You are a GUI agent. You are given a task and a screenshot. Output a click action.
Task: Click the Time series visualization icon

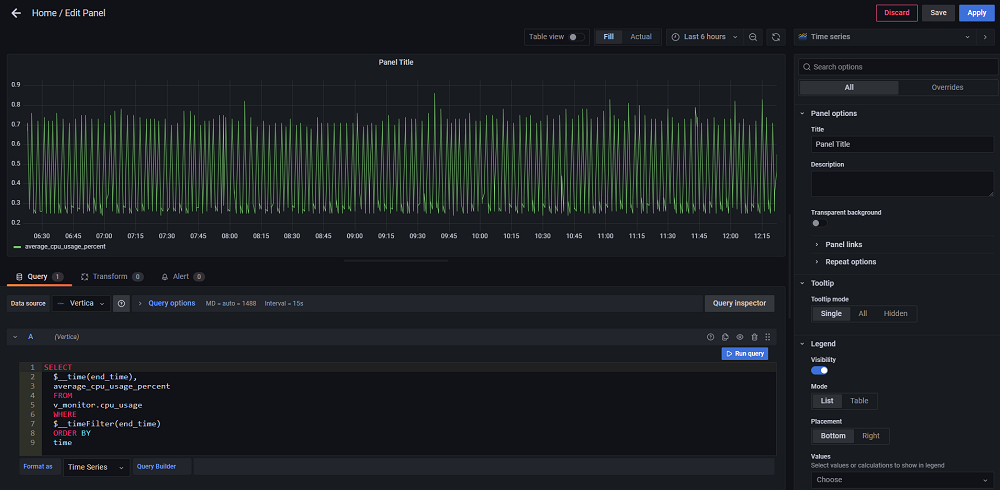[803, 37]
